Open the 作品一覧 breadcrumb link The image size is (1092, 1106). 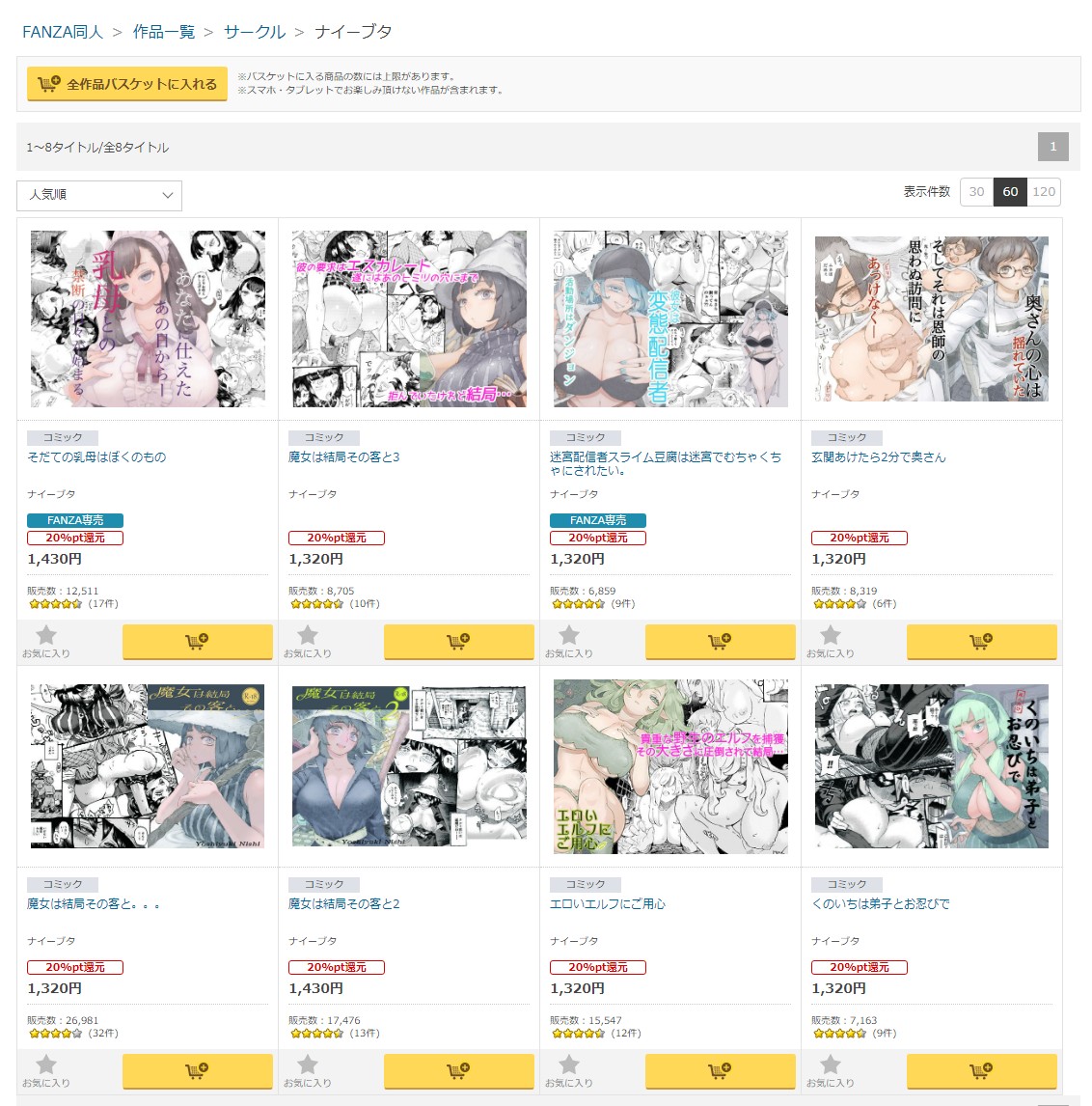coord(164,32)
